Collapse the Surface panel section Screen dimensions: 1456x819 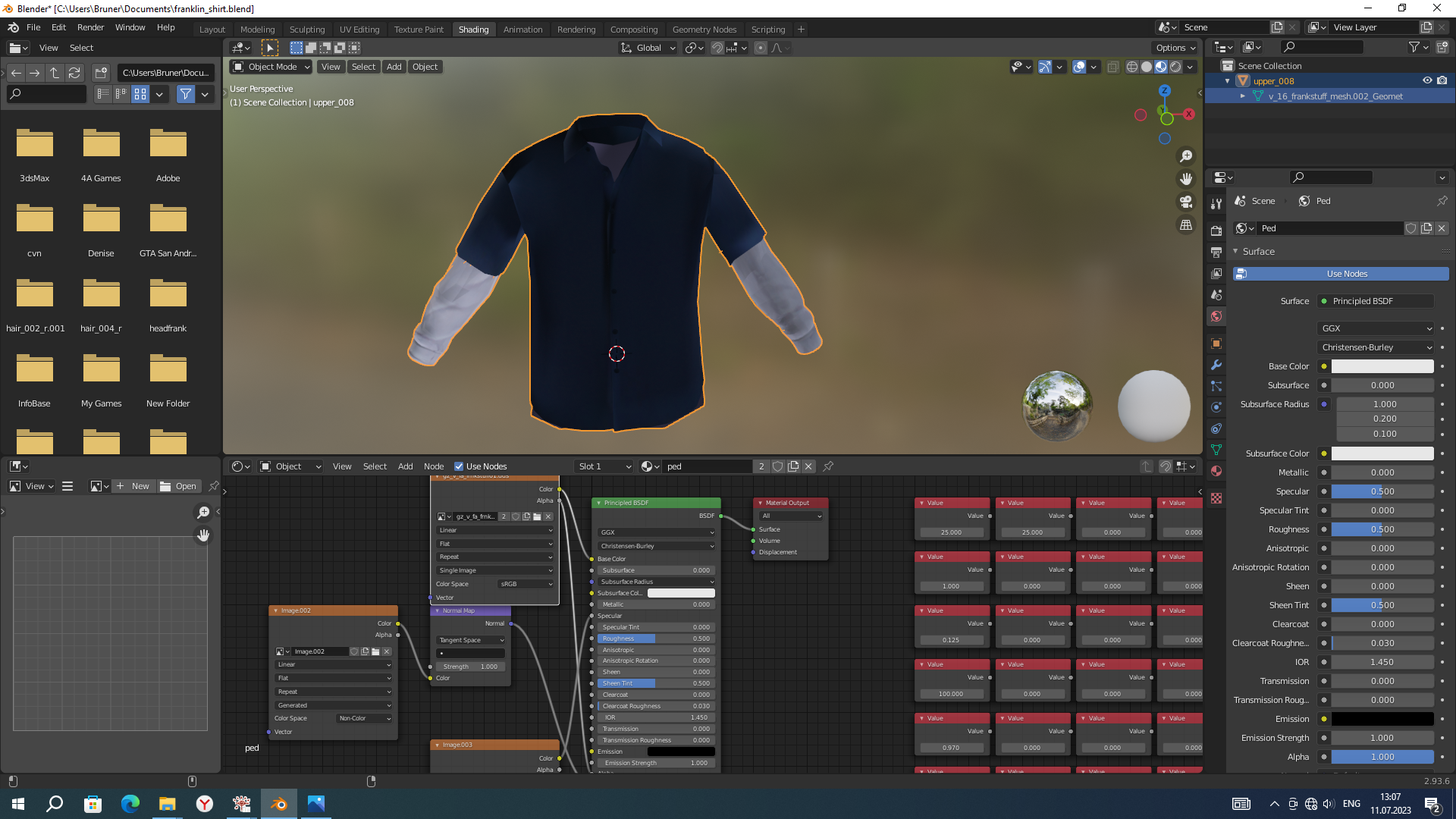1235,252
